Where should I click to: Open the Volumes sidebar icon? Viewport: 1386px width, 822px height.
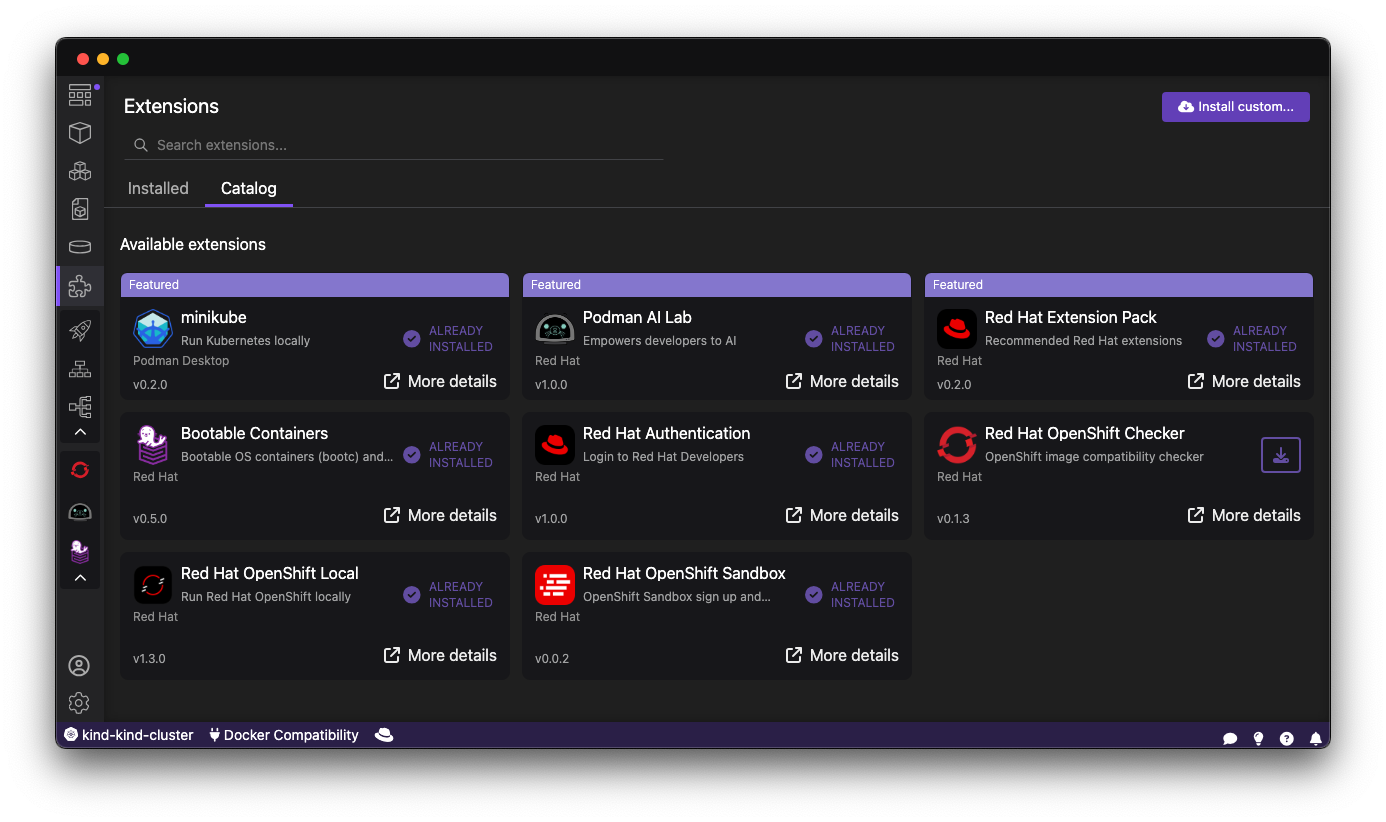80,247
